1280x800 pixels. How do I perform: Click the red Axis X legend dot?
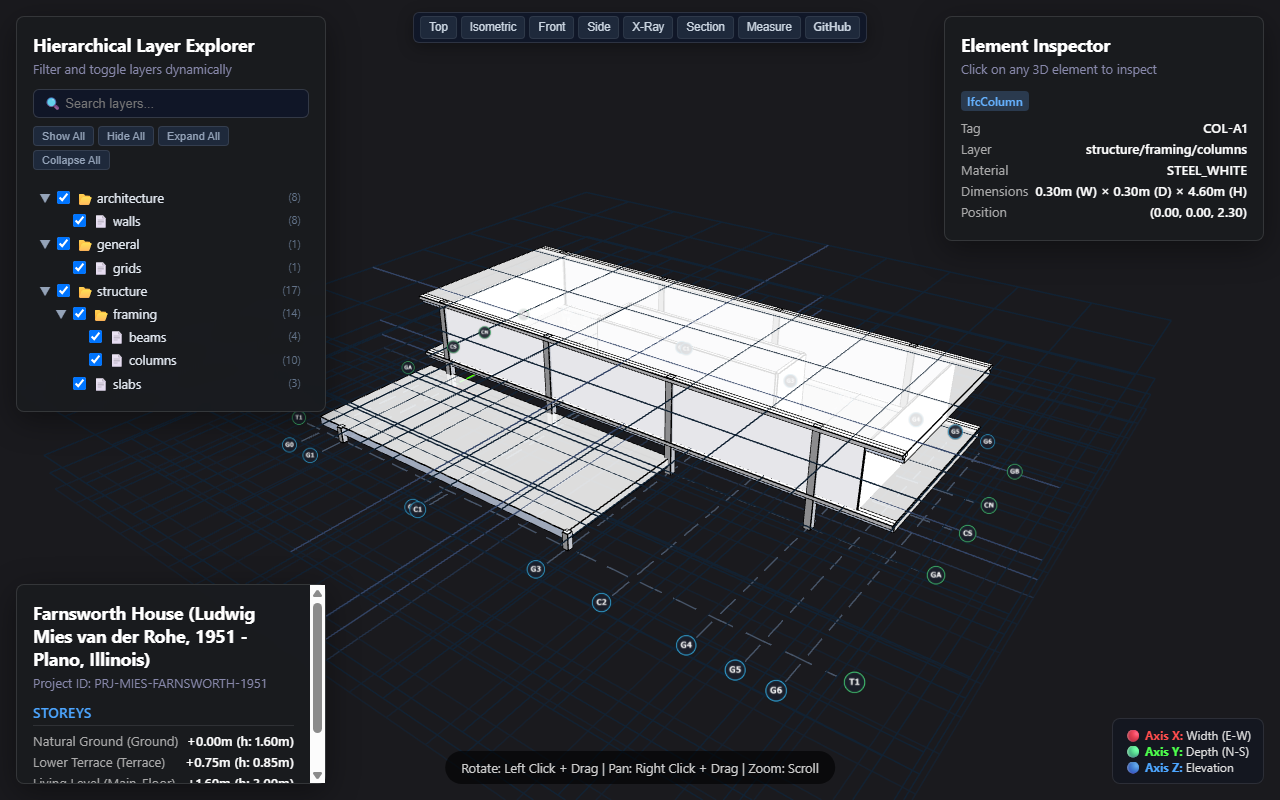1133,736
